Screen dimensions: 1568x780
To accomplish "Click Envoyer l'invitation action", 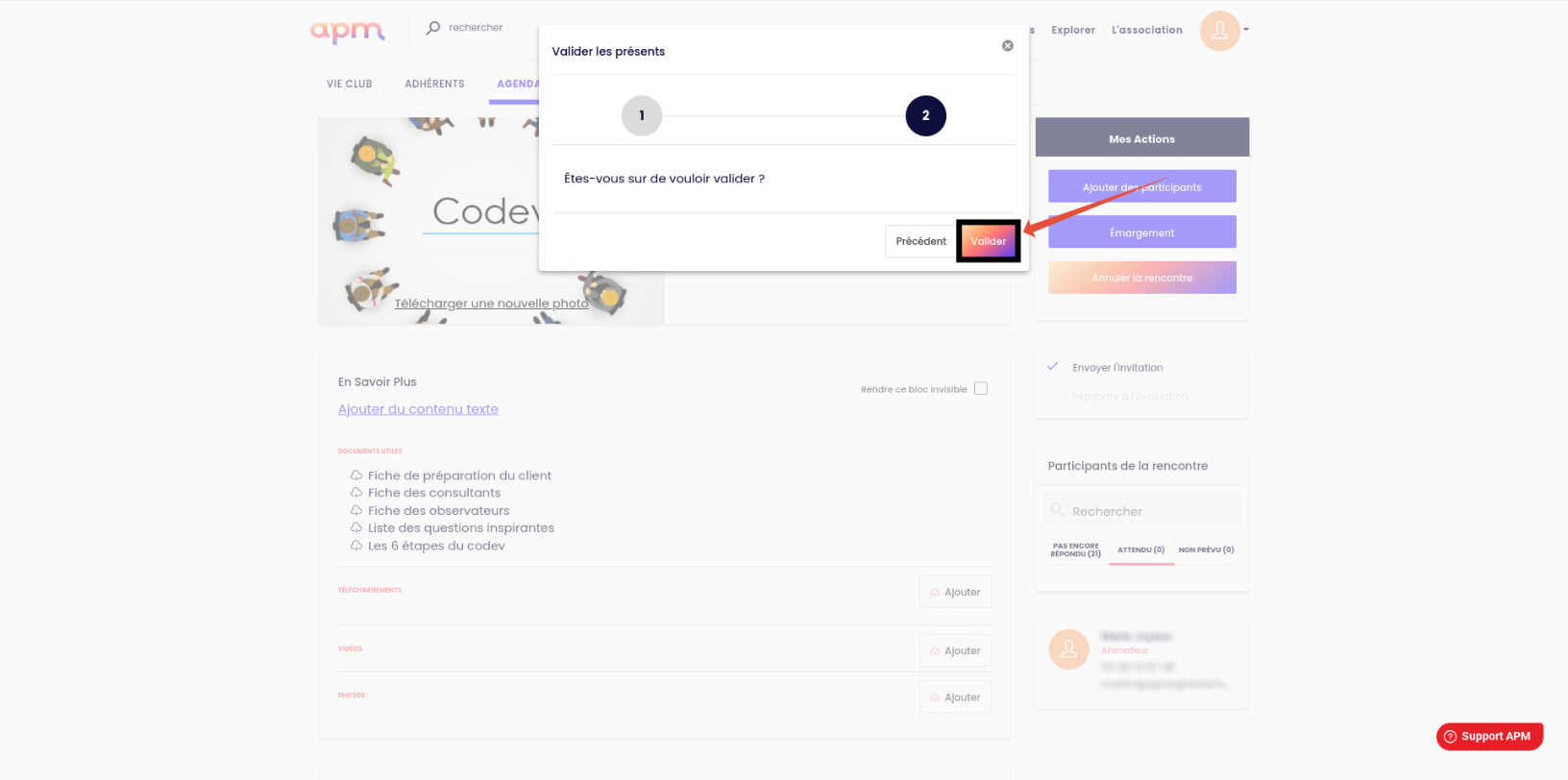I will [x=1117, y=368].
